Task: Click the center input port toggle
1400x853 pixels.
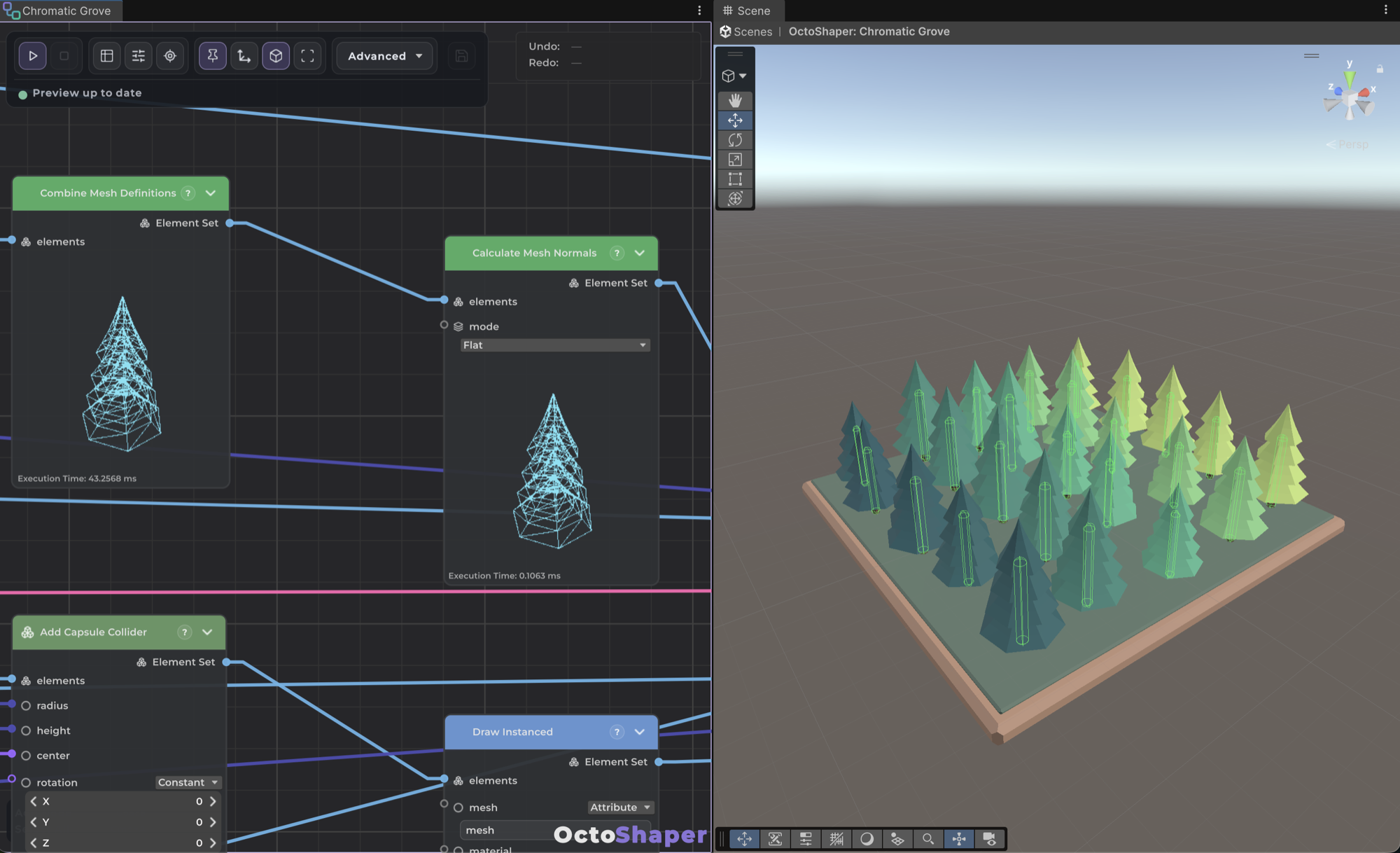Action: pos(26,756)
